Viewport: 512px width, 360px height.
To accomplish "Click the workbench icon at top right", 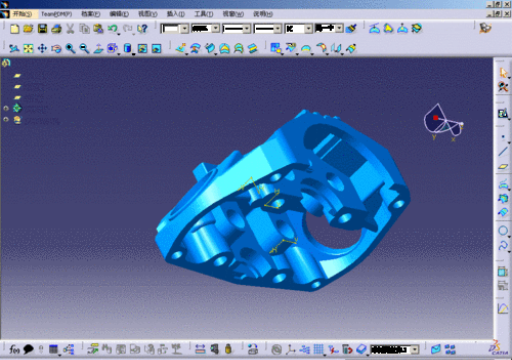I will (485, 28).
